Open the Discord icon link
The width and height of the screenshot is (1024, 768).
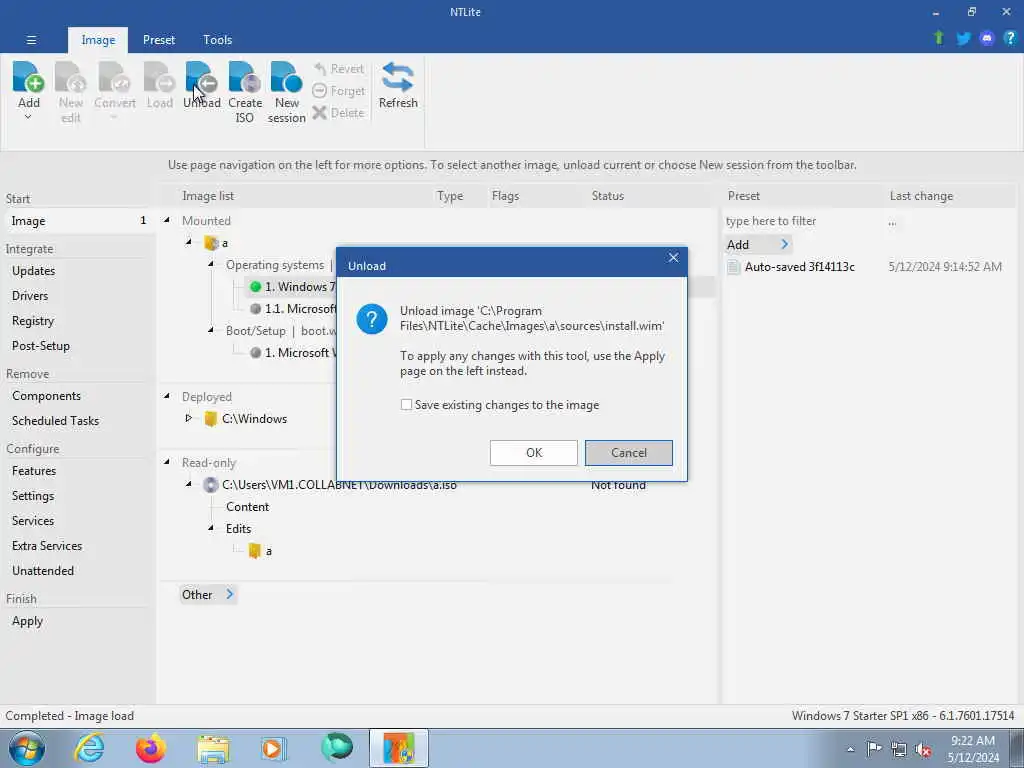tap(987, 38)
